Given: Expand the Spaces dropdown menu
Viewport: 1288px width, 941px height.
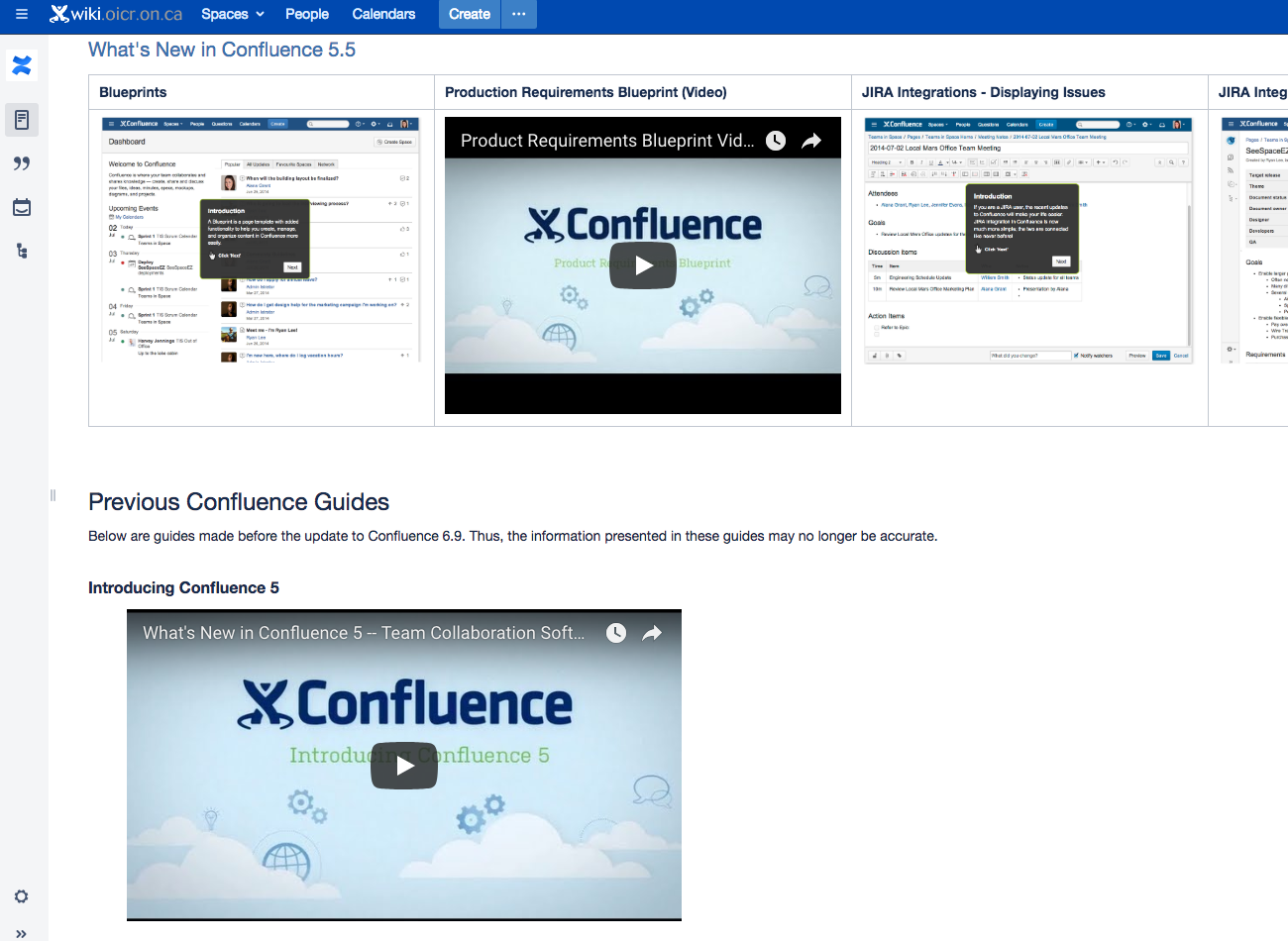Looking at the screenshot, I should click(232, 14).
